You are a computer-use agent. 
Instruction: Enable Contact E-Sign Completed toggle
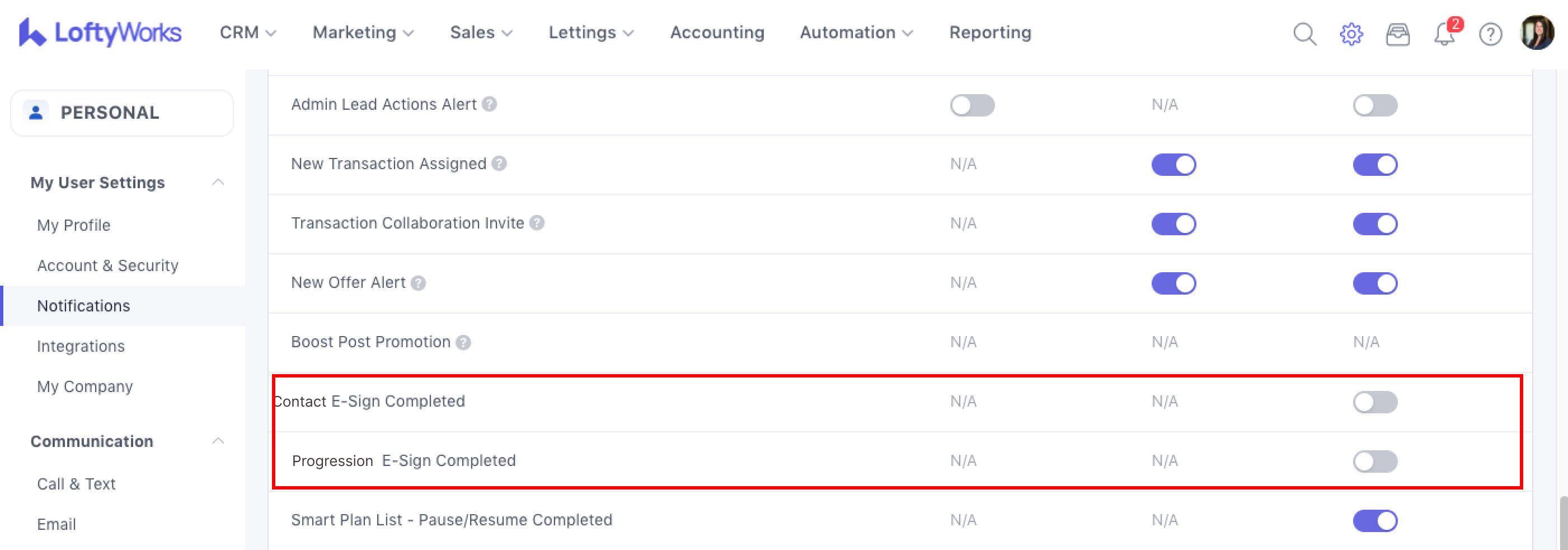[x=1374, y=402]
